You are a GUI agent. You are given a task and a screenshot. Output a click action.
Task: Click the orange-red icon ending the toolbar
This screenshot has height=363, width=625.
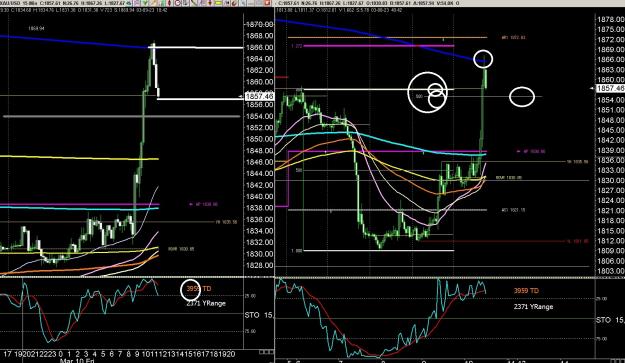pyautogui.click(x=267, y=3)
